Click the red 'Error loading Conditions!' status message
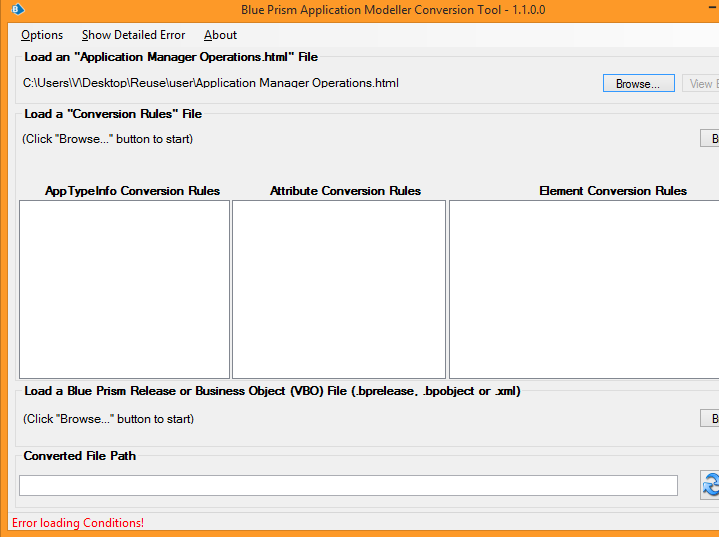This screenshot has height=537, width=719. tap(78, 523)
